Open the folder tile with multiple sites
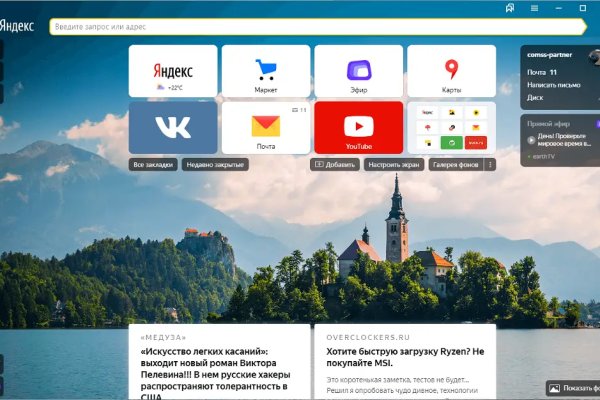Screen dimensions: 600x400 tap(451, 127)
